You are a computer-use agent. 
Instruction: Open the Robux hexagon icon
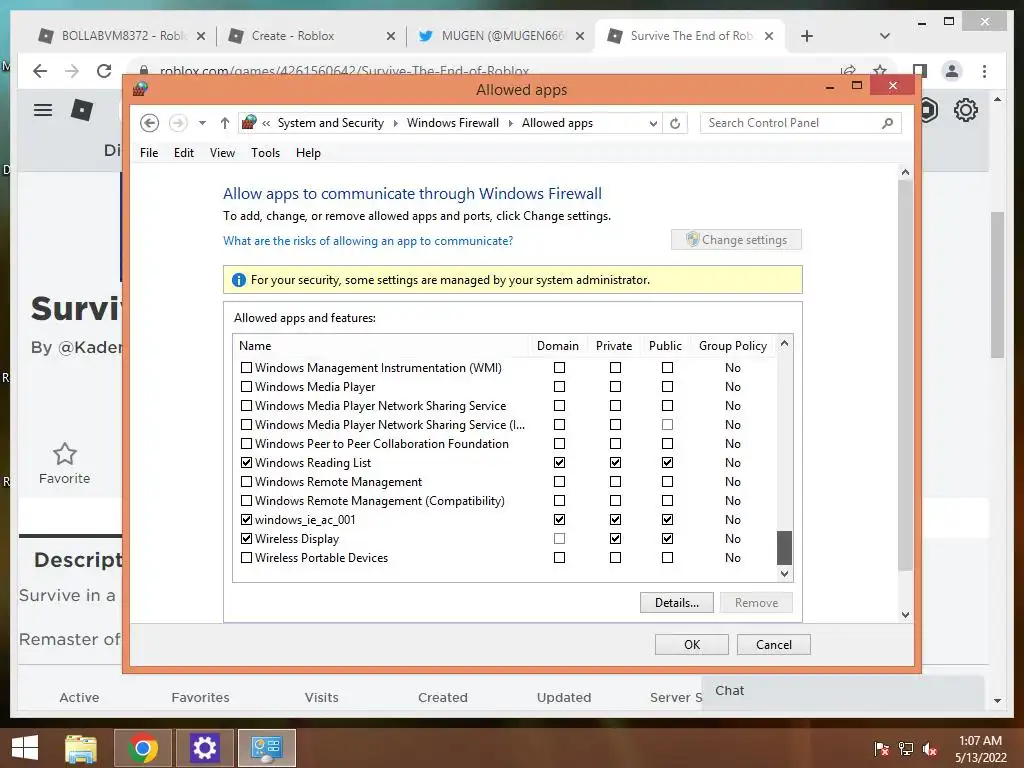click(x=928, y=110)
